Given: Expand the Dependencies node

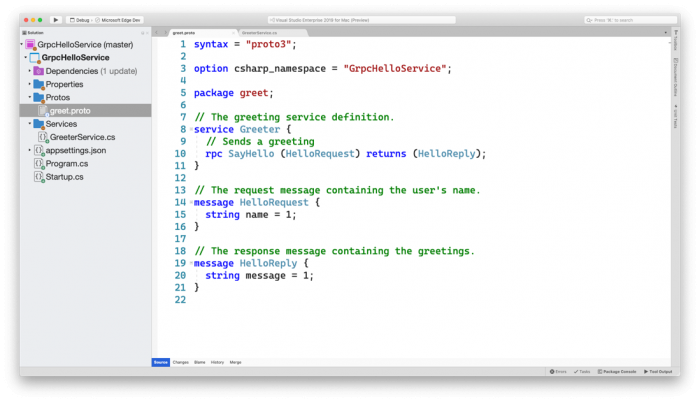Looking at the screenshot, I should (30, 71).
